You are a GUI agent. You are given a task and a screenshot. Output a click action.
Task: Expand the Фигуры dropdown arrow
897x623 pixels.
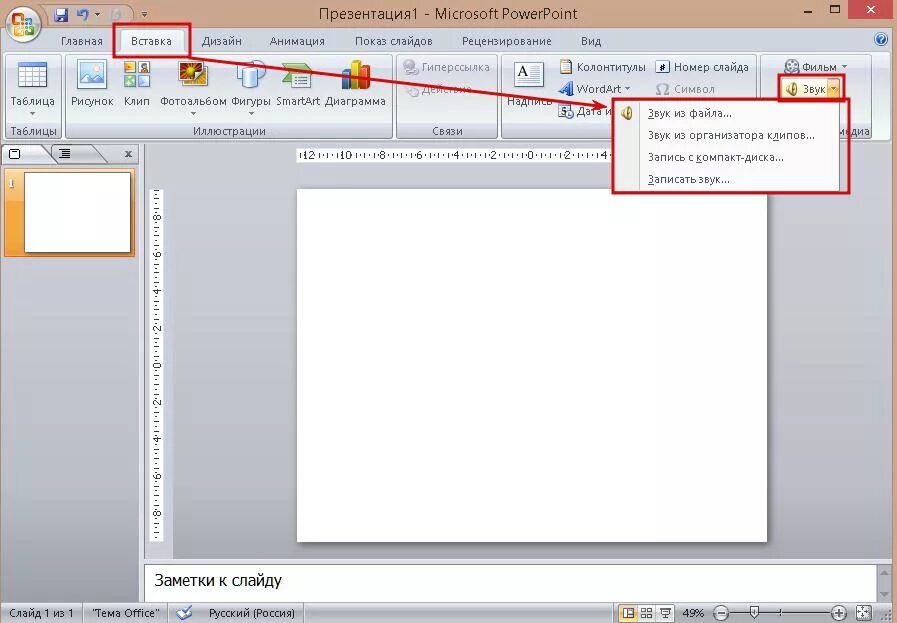[251, 114]
